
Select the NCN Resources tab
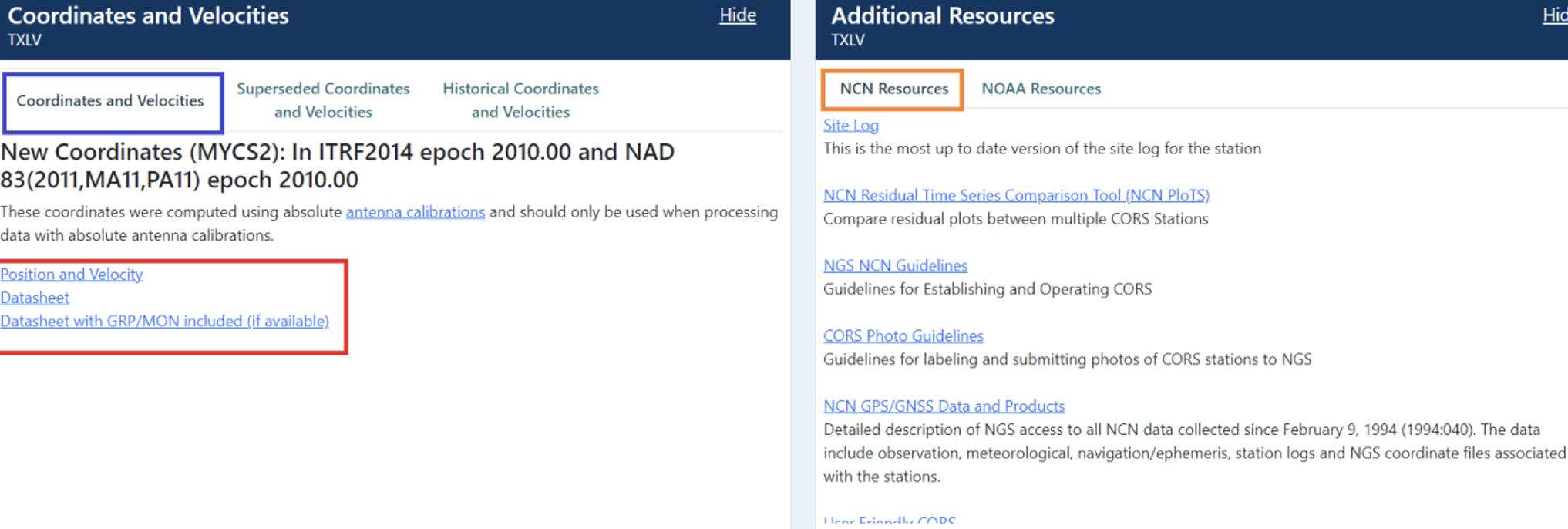pyautogui.click(x=893, y=89)
